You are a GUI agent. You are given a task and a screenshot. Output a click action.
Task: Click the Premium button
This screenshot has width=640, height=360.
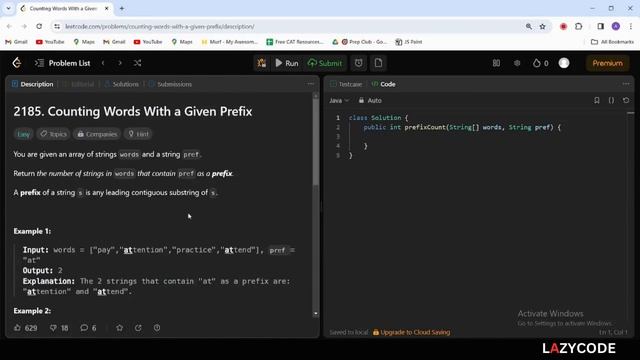(x=607, y=63)
